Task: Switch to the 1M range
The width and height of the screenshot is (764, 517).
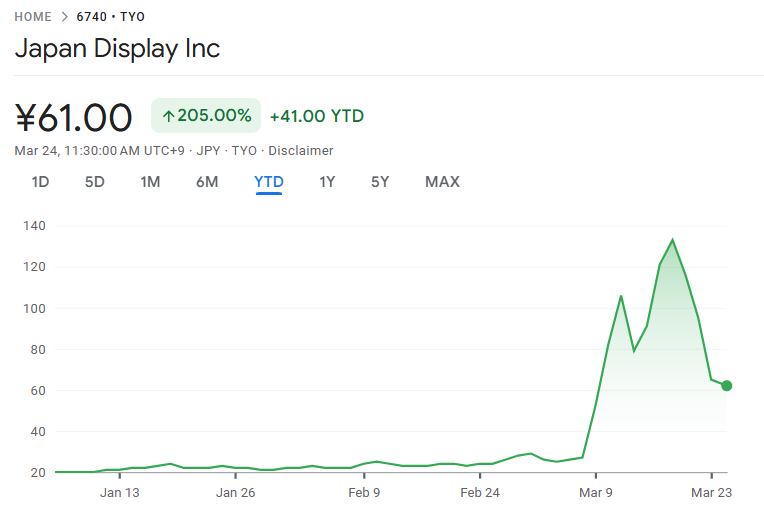Action: pyautogui.click(x=150, y=182)
